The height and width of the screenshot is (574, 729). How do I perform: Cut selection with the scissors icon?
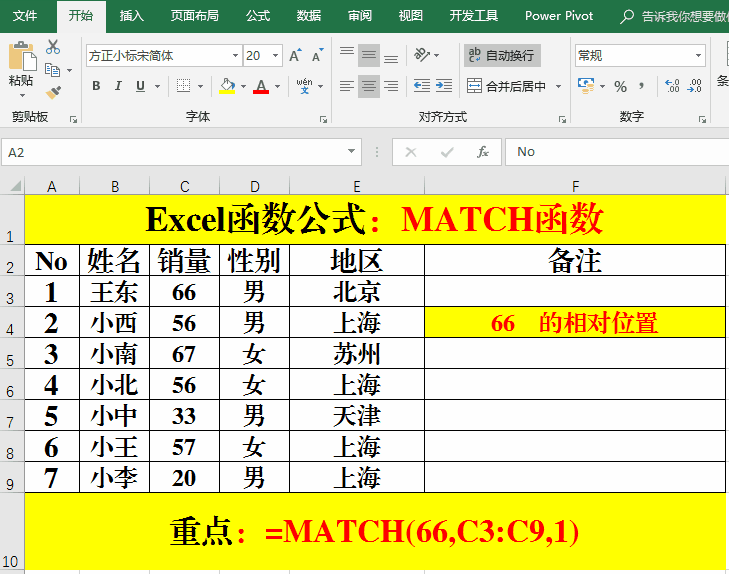click(53, 47)
